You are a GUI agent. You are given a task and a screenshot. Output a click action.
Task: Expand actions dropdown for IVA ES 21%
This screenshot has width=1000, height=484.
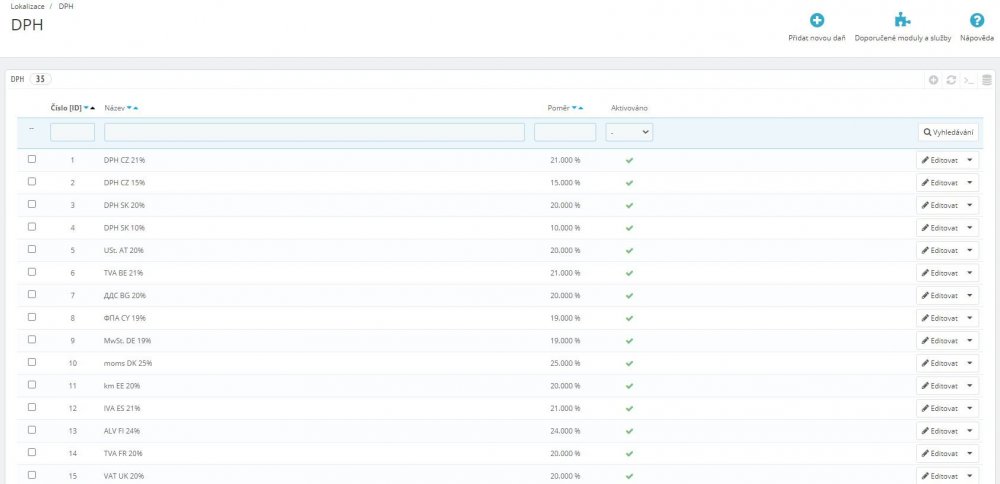(x=970, y=409)
